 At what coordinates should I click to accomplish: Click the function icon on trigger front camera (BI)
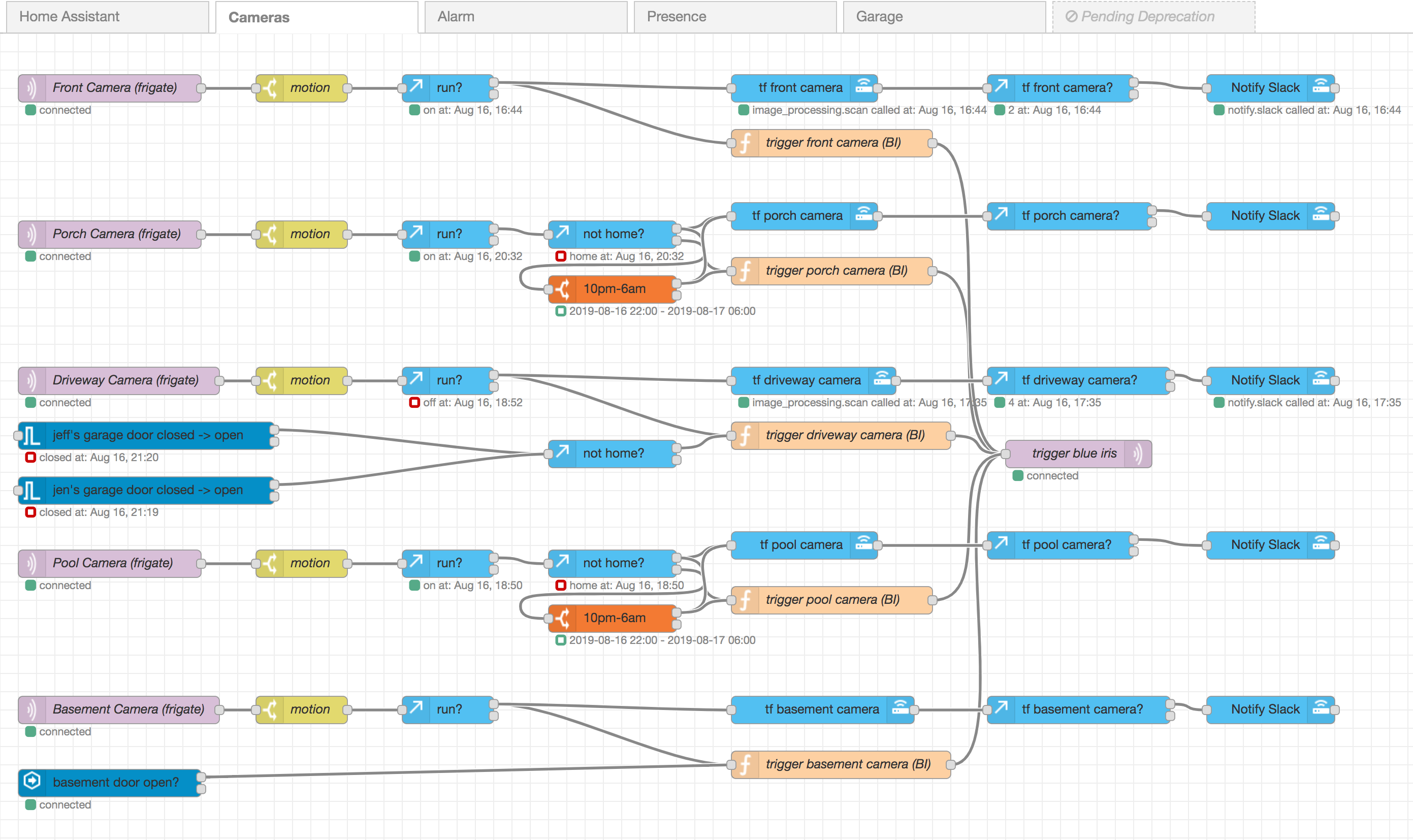coord(746,143)
